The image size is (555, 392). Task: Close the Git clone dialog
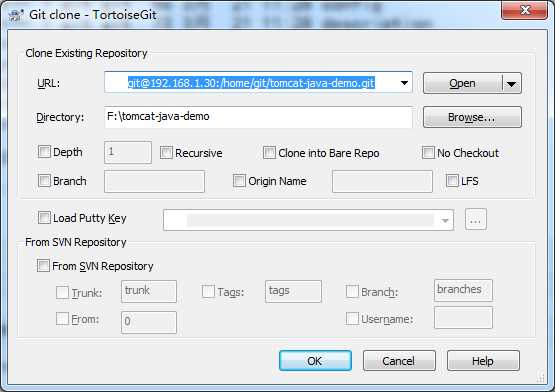[524, 10]
